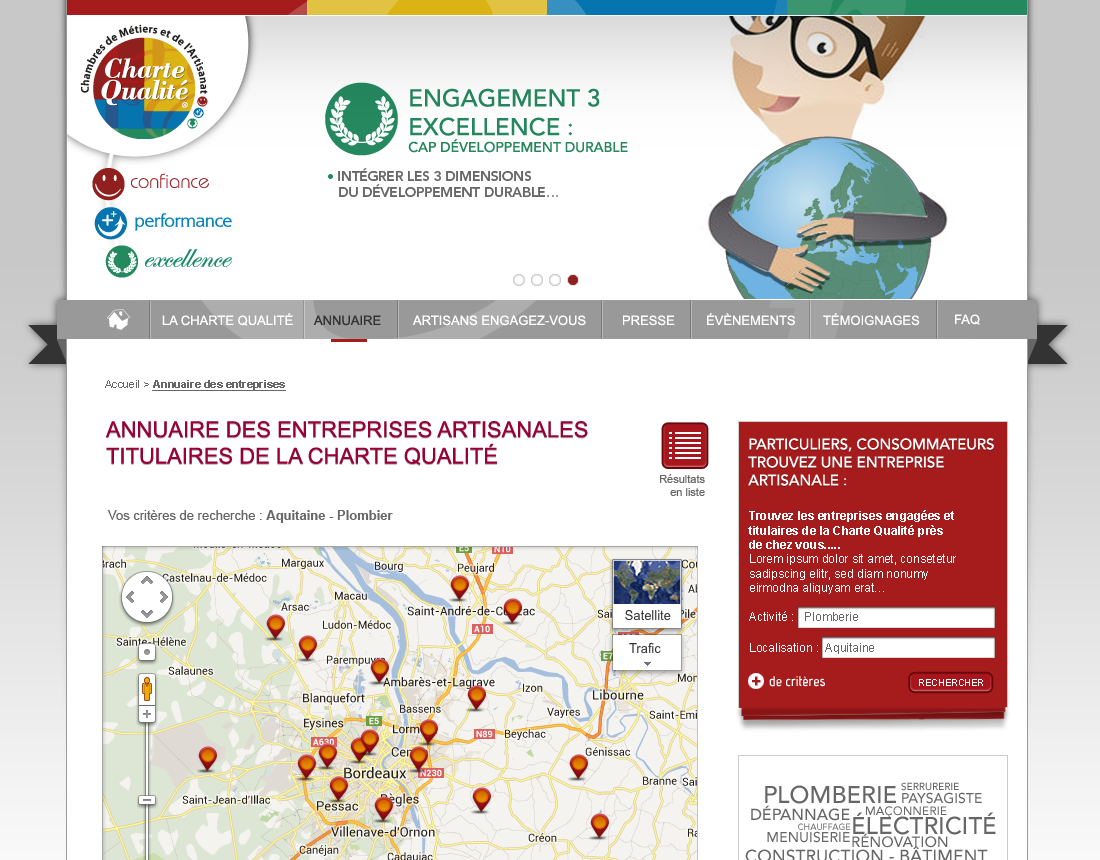Image resolution: width=1100 pixels, height=860 pixels.
Task: Zoom out the map with minus button
Action: (x=147, y=800)
